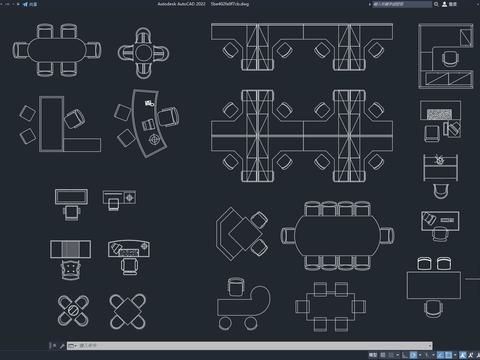
Task: Open recent commands dropdown in command line
Action: (x=72, y=346)
